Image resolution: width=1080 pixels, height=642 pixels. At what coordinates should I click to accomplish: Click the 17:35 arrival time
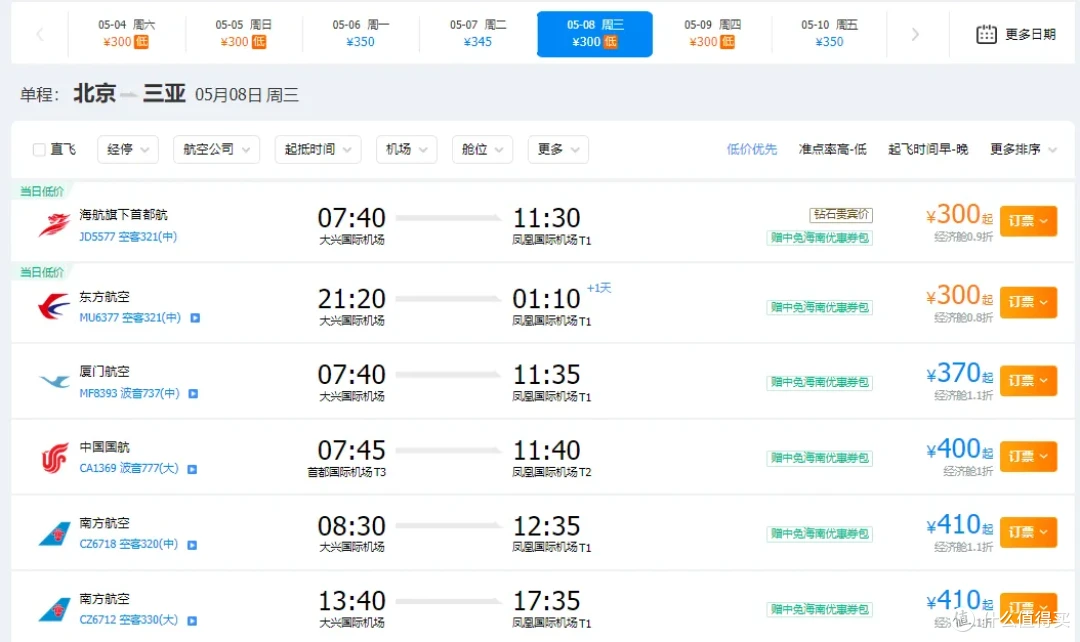point(547,601)
